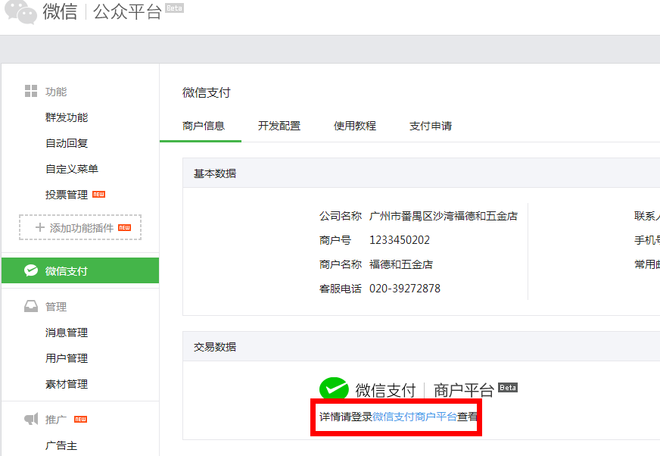The image size is (660, 456).
Task: Click the value 福德和五金店 after 商户名称
Action: [x=401, y=264]
